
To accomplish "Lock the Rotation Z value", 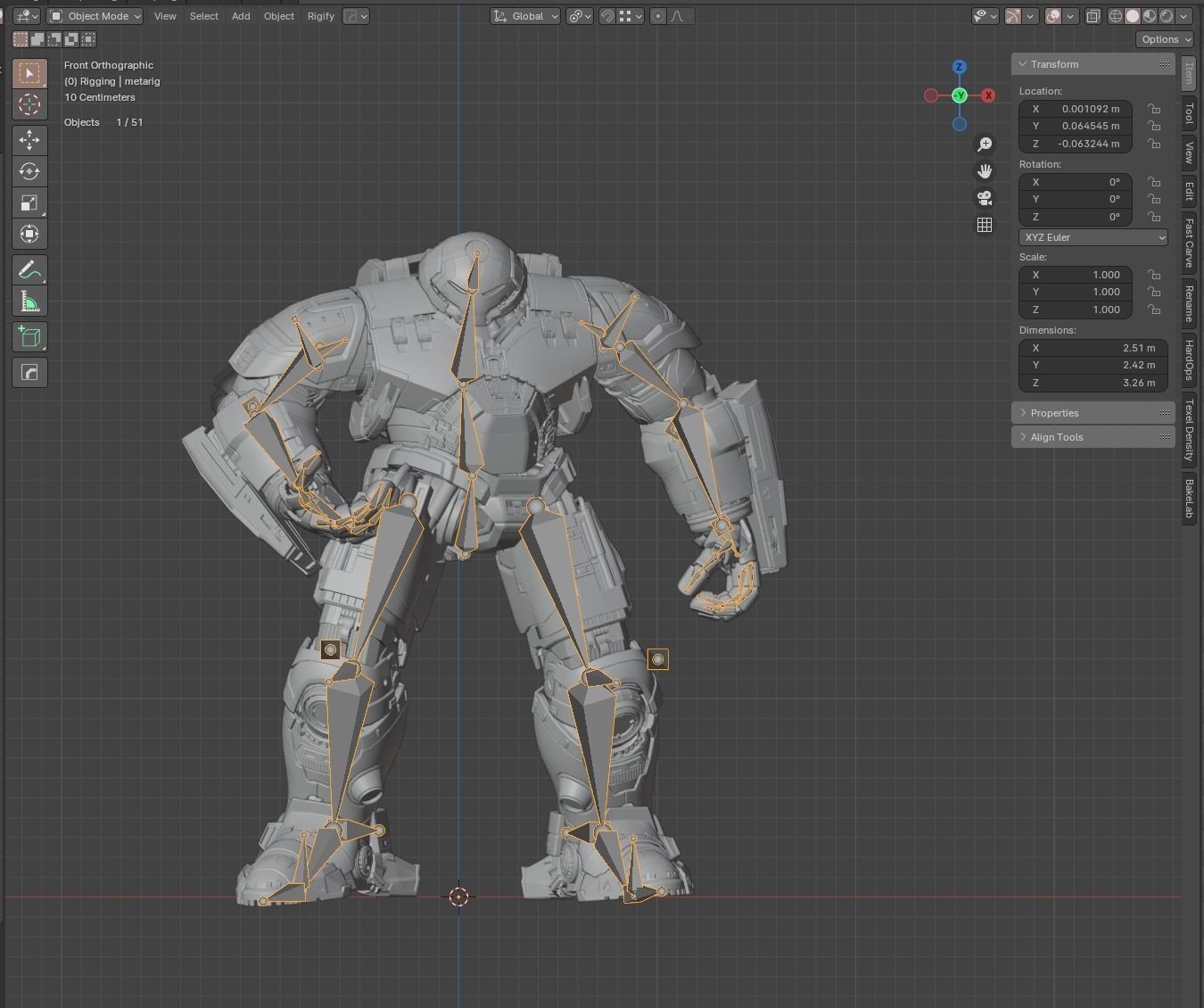I will (1154, 217).
